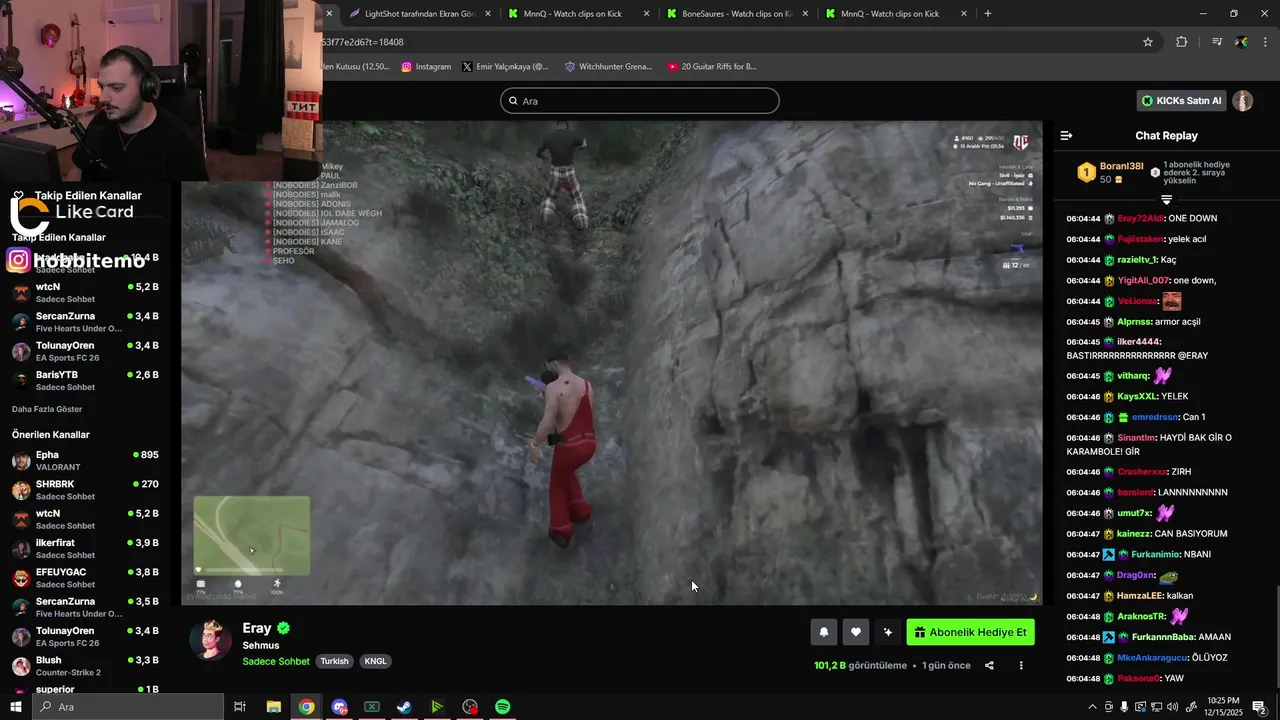Open ilkerfirat recommended channel
1280x720 pixels.
84,548
